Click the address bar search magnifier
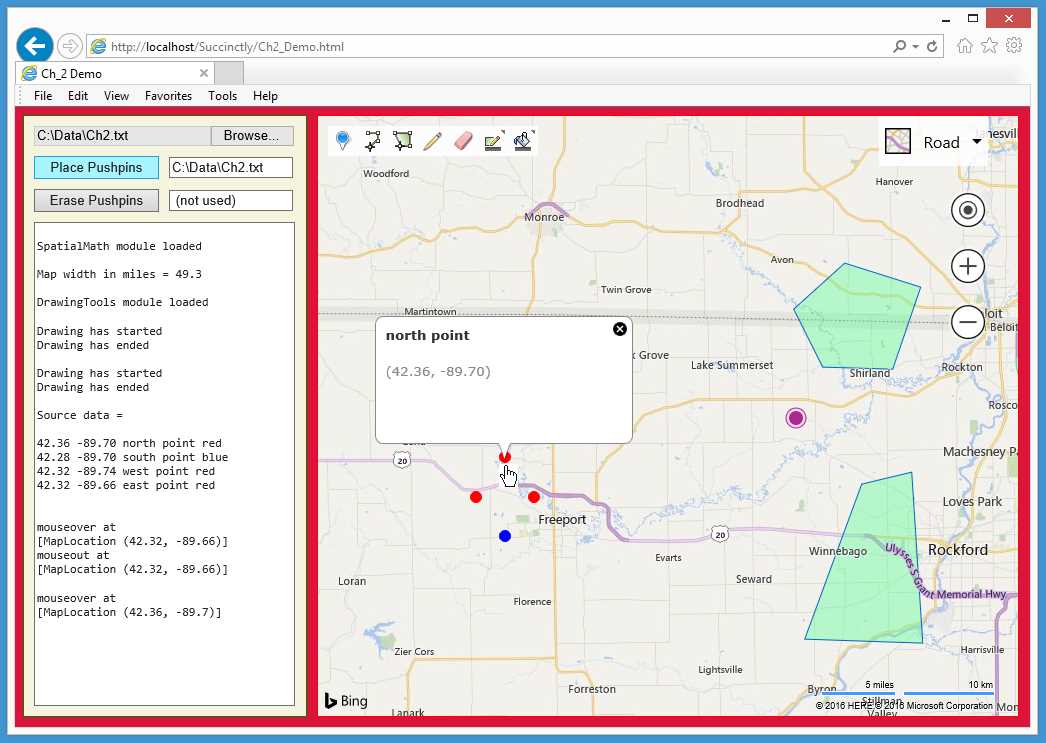The height and width of the screenshot is (743, 1046). pos(899,46)
